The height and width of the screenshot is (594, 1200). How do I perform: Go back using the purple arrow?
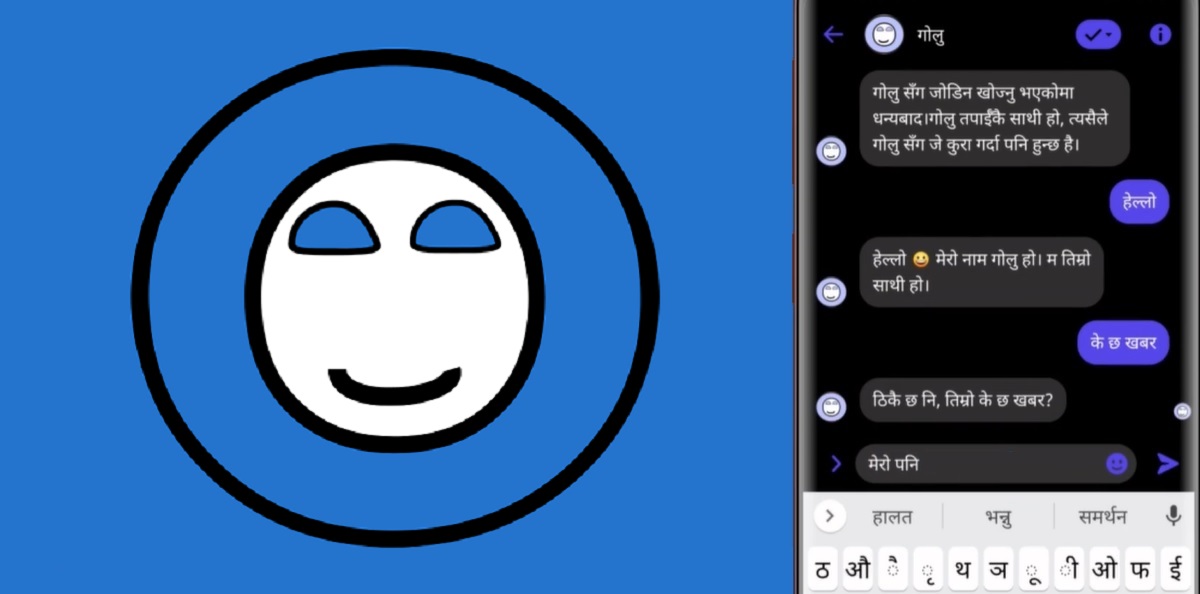[833, 35]
